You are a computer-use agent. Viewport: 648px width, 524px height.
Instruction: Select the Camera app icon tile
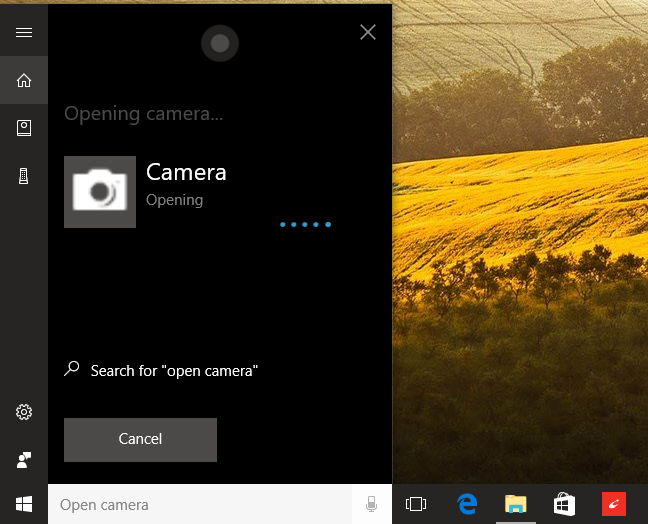pos(100,192)
